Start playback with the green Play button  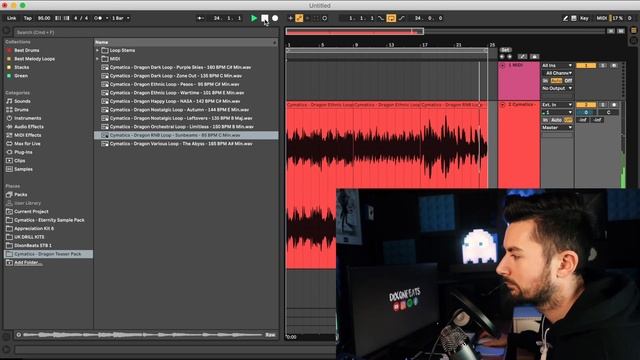pos(254,18)
